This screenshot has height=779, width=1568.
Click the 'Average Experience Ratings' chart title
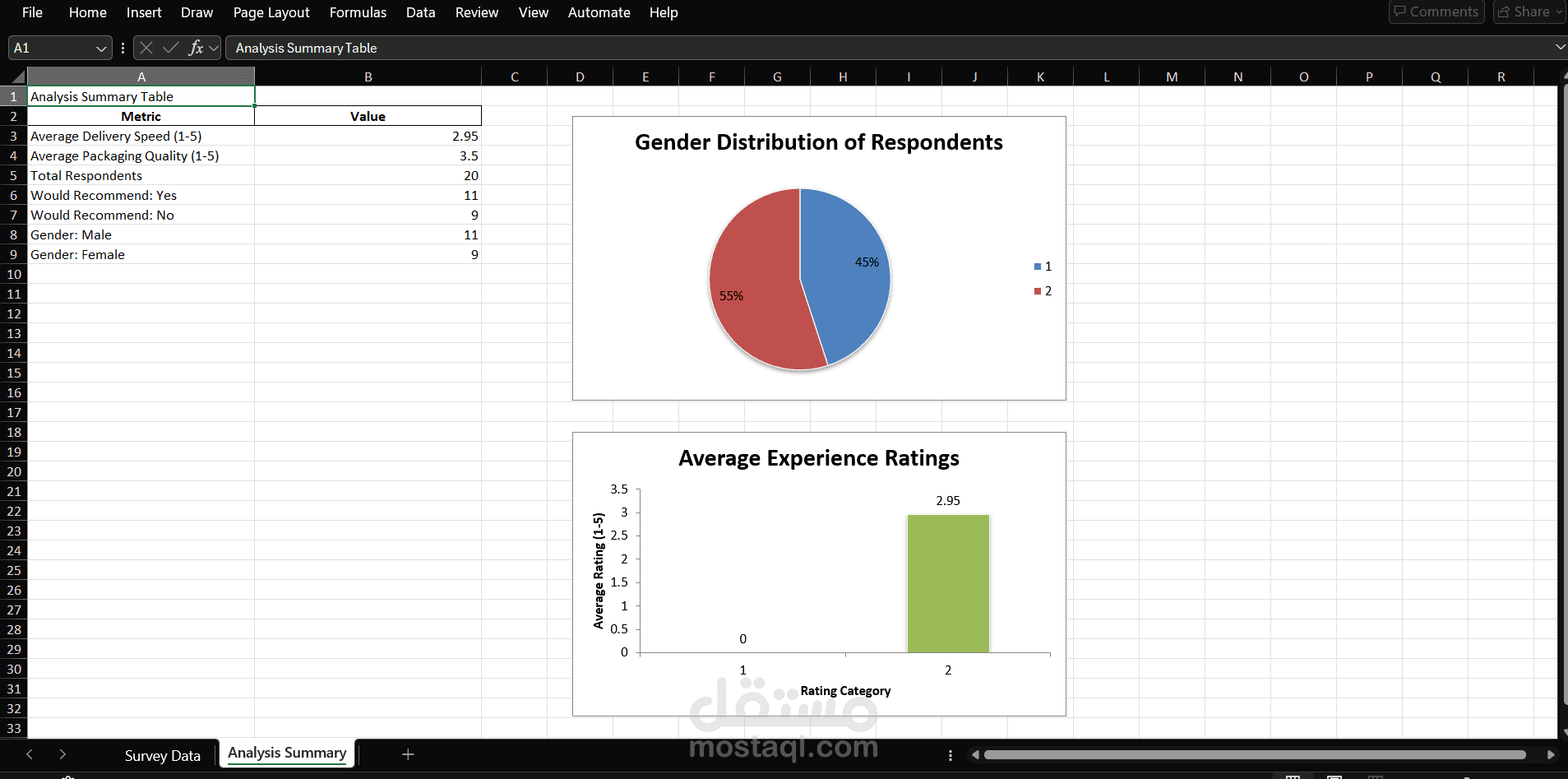coord(819,458)
